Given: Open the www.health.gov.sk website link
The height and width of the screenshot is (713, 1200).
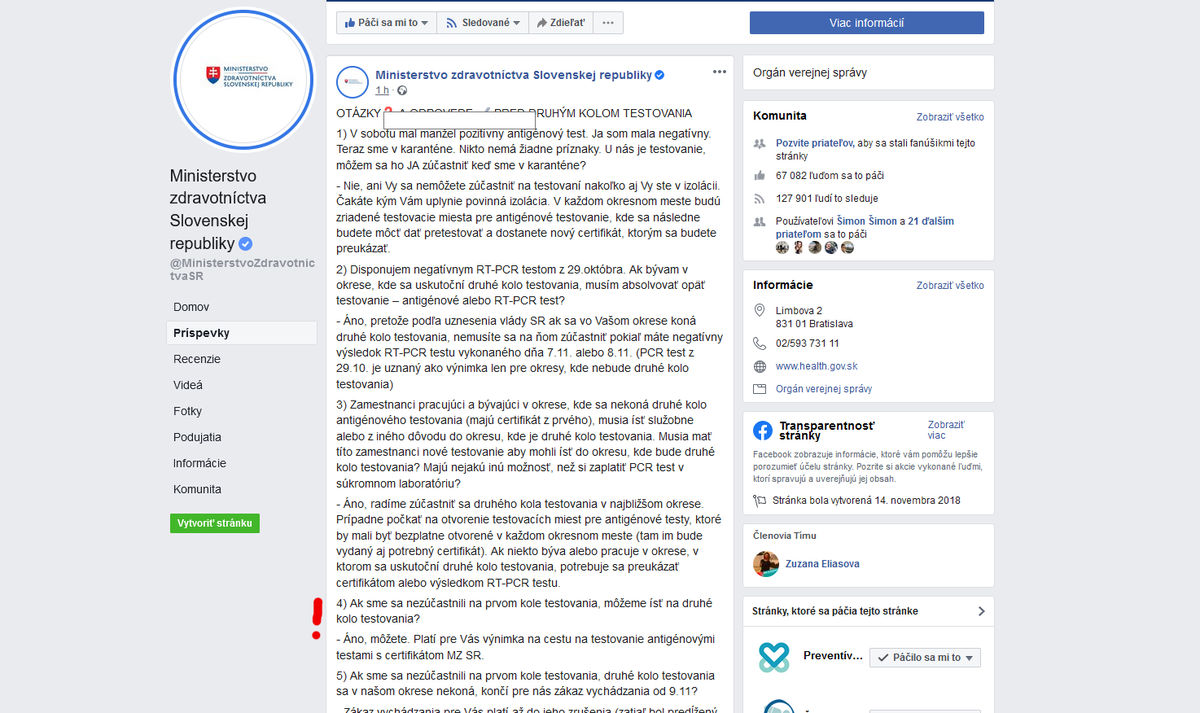Looking at the screenshot, I should coord(816,366).
